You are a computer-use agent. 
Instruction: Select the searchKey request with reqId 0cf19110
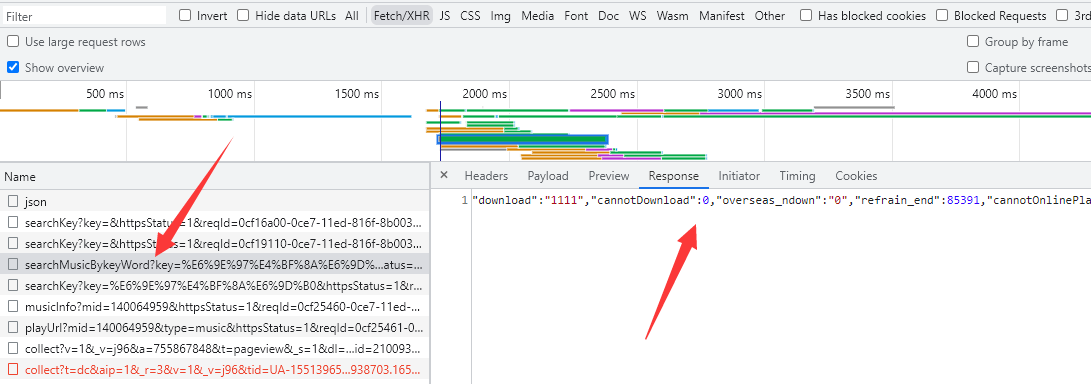point(214,243)
